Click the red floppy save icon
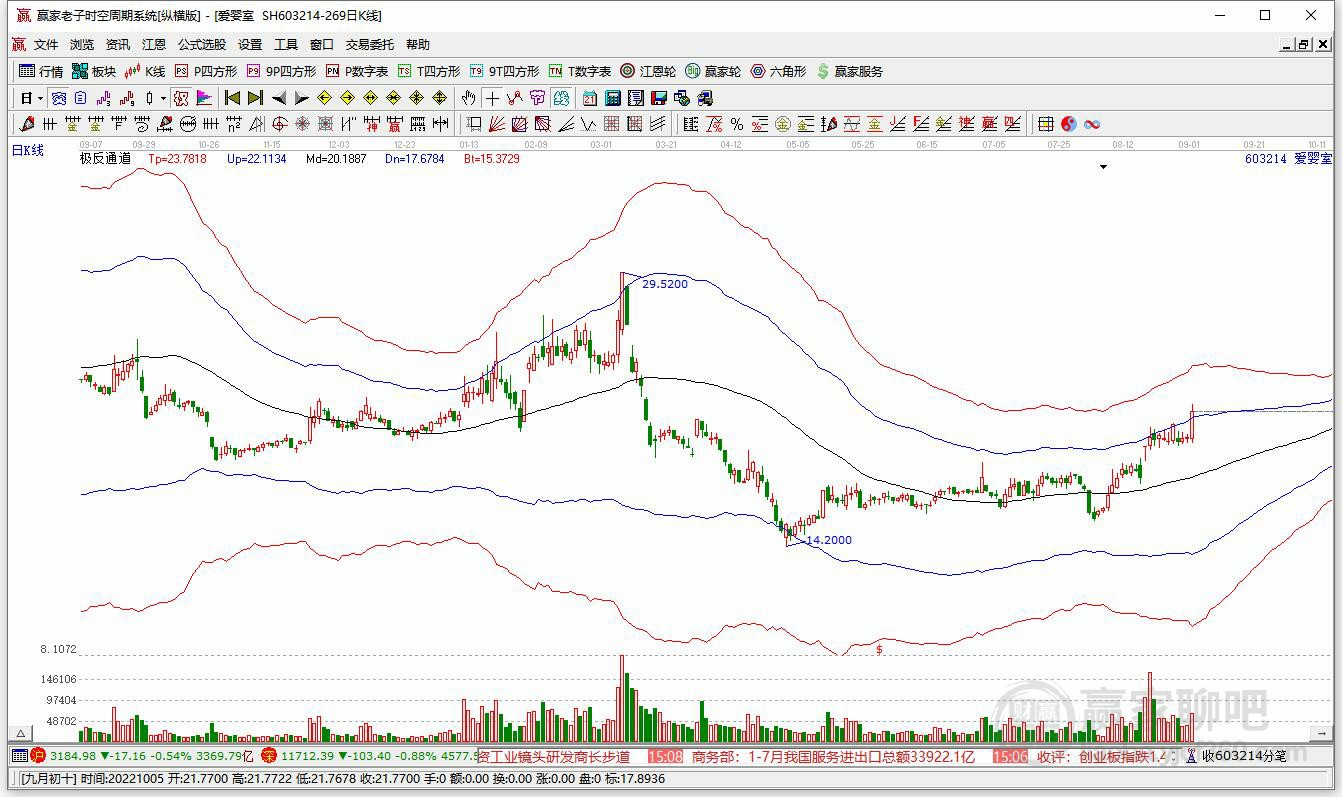 click(659, 98)
